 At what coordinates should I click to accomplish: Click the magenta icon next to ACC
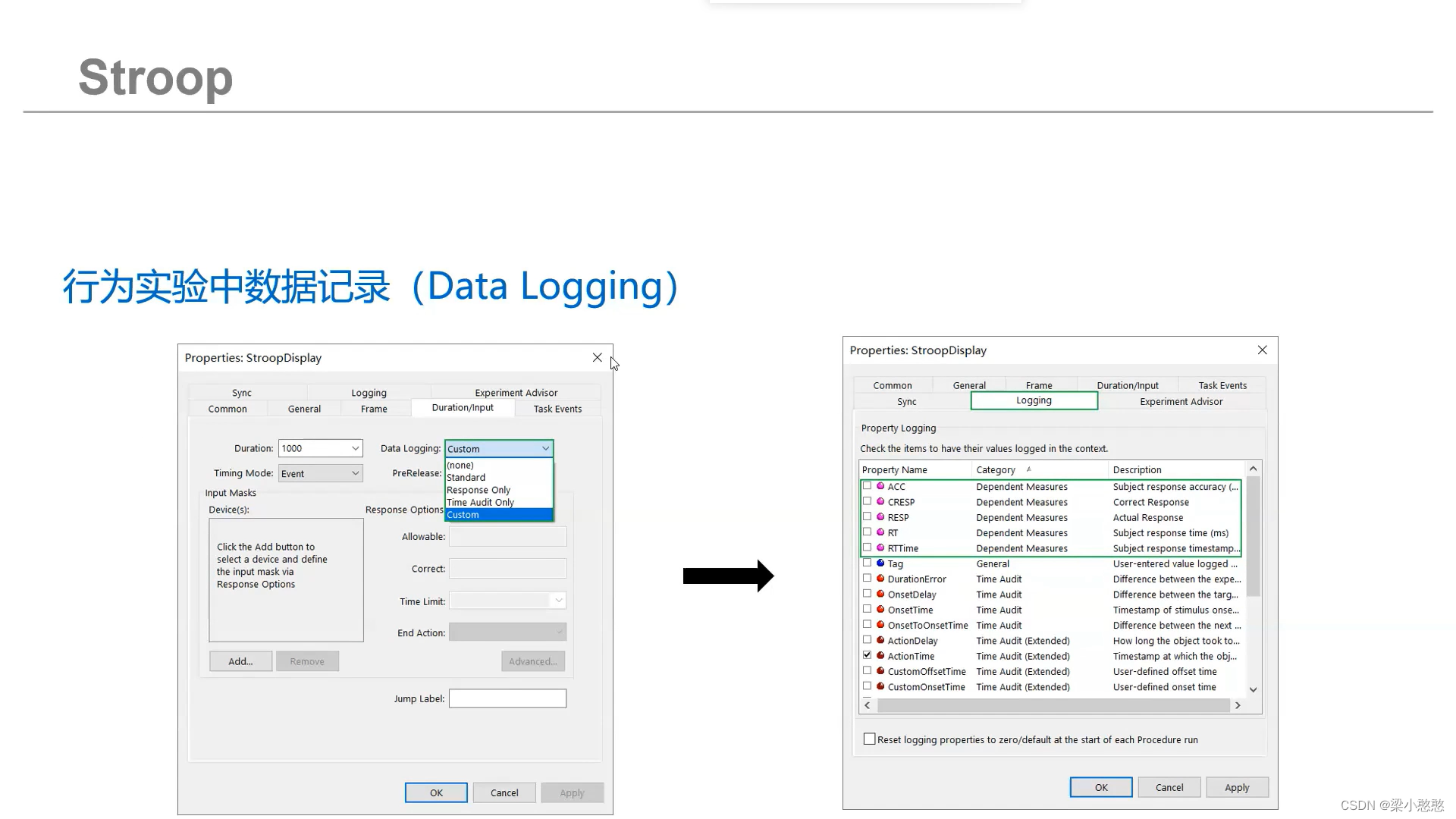880,486
